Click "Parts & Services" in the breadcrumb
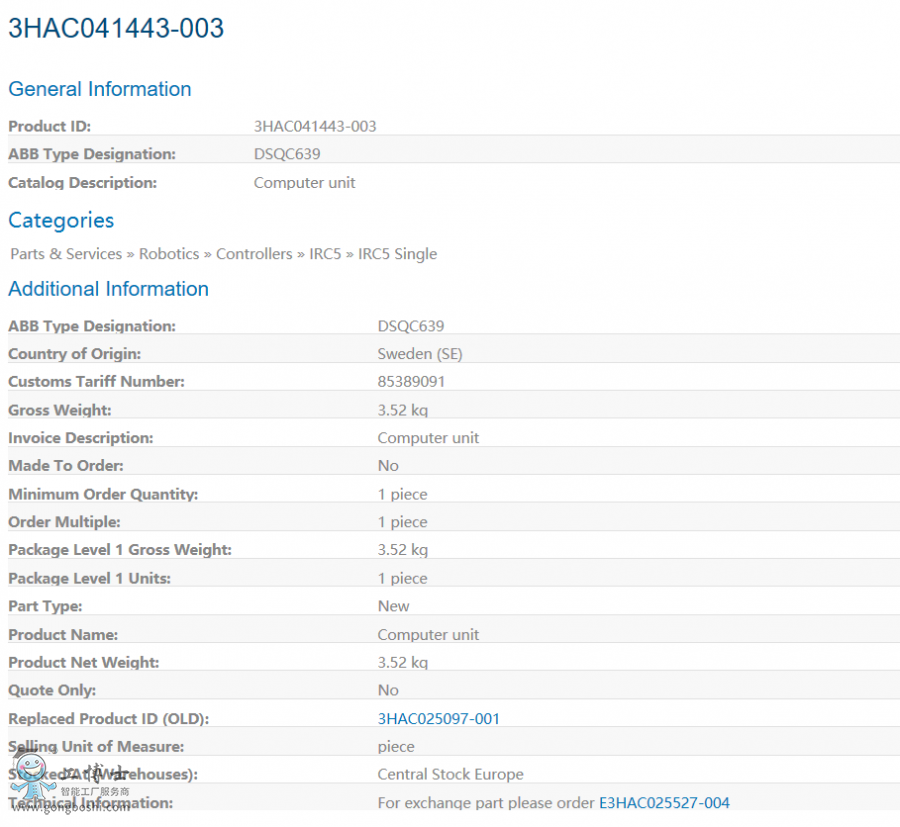Image resolution: width=900 pixels, height=827 pixels. point(65,253)
